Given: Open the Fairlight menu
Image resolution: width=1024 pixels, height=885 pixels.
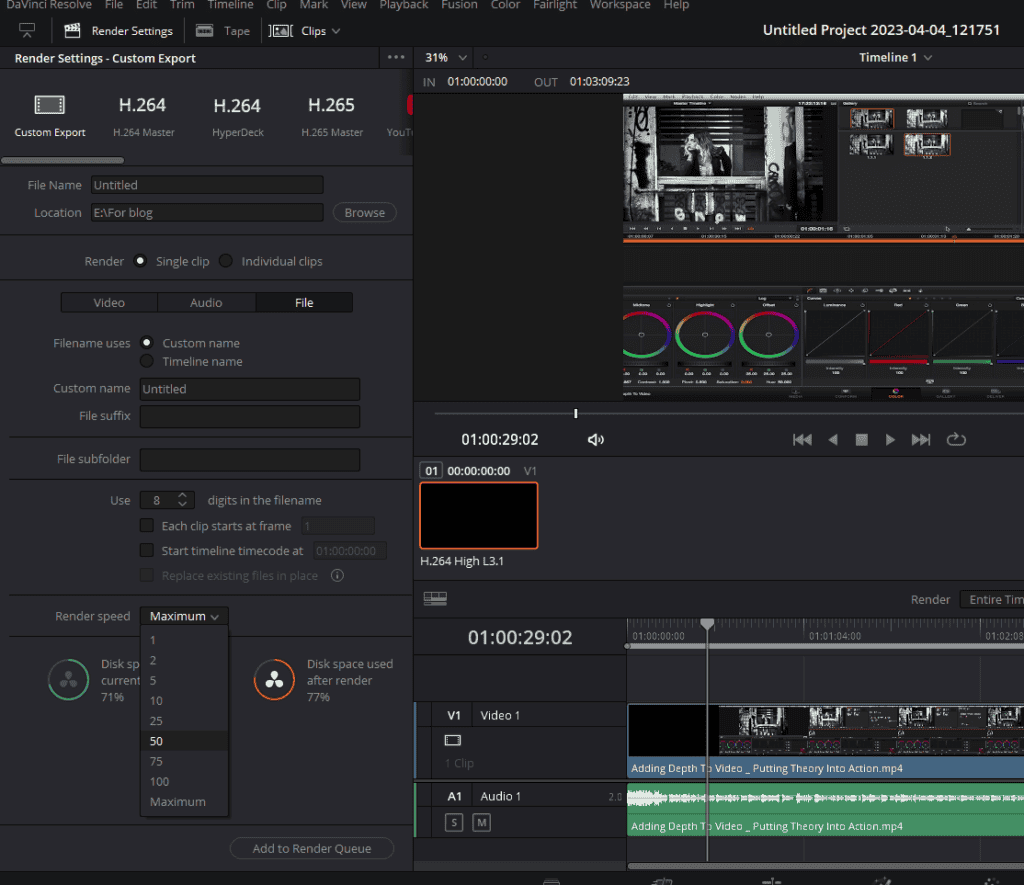Looking at the screenshot, I should point(555,5).
